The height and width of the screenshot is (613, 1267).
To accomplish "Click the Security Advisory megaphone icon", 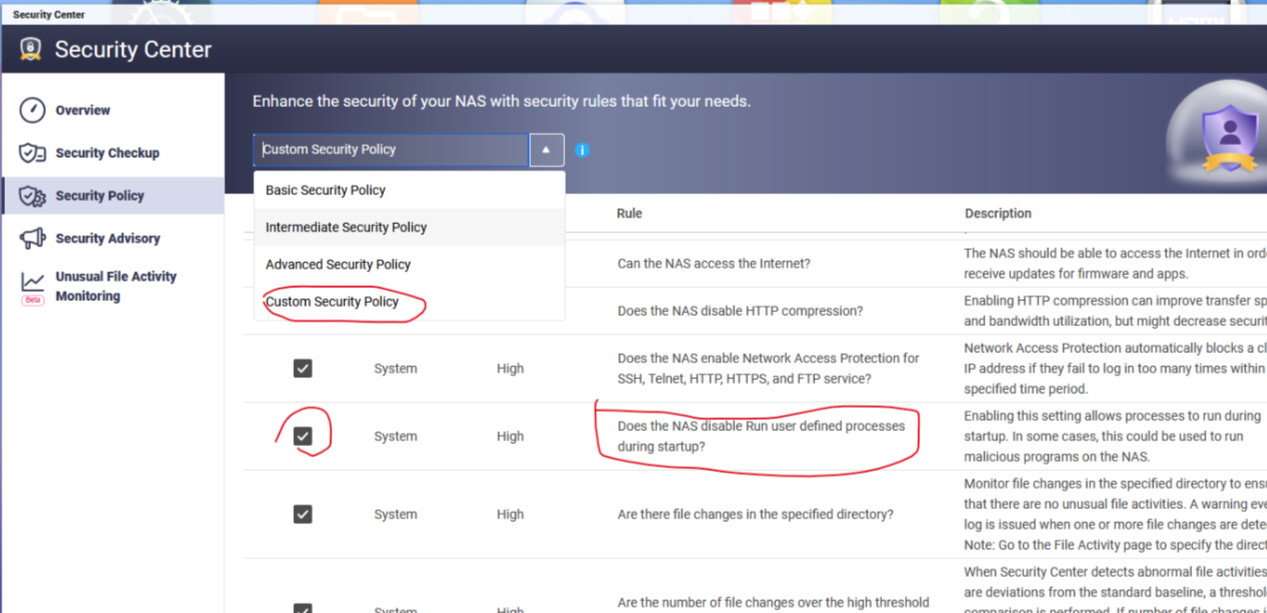I will [32, 238].
